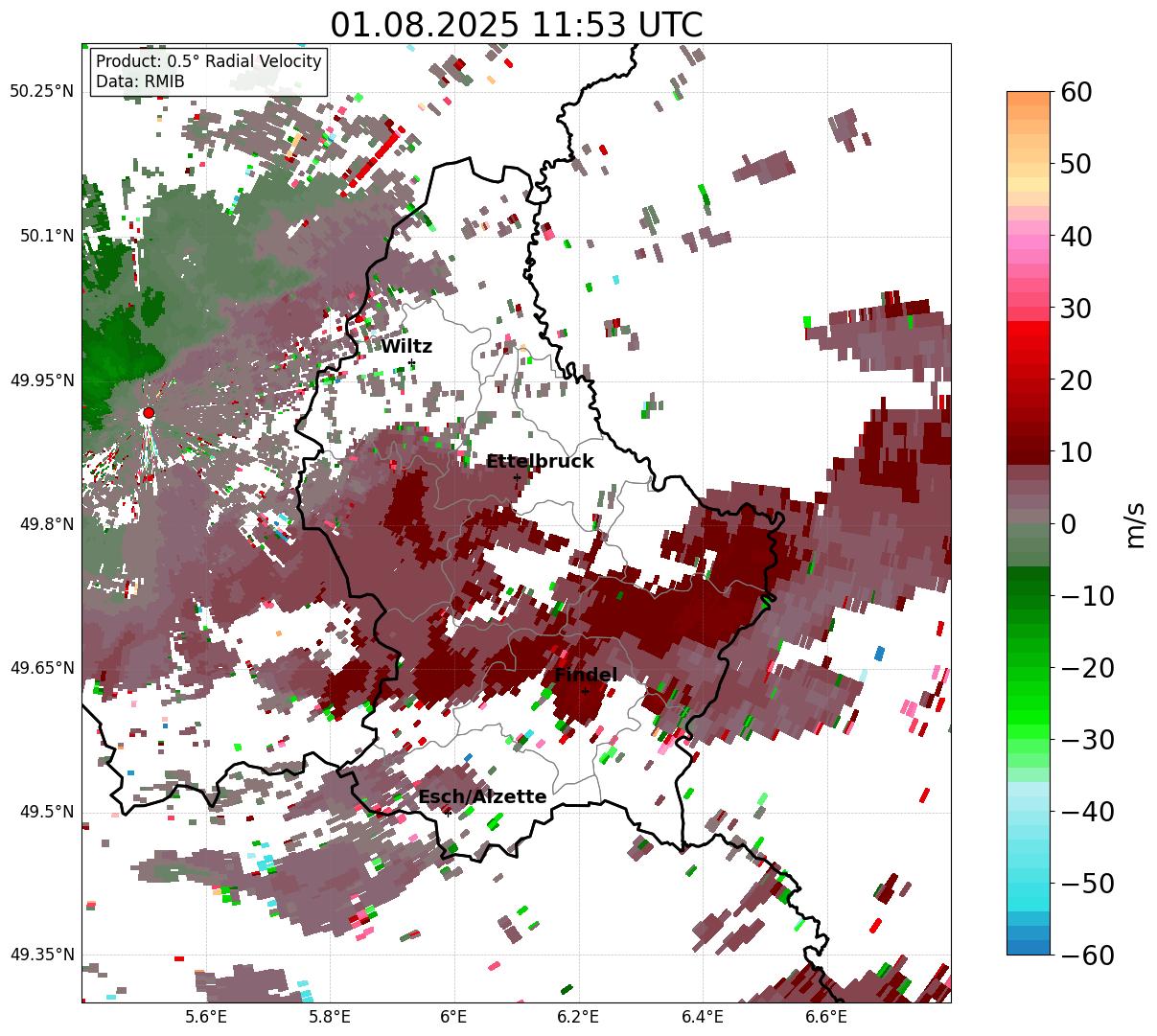Click the colorbar 40 tick label

[x=1075, y=236]
